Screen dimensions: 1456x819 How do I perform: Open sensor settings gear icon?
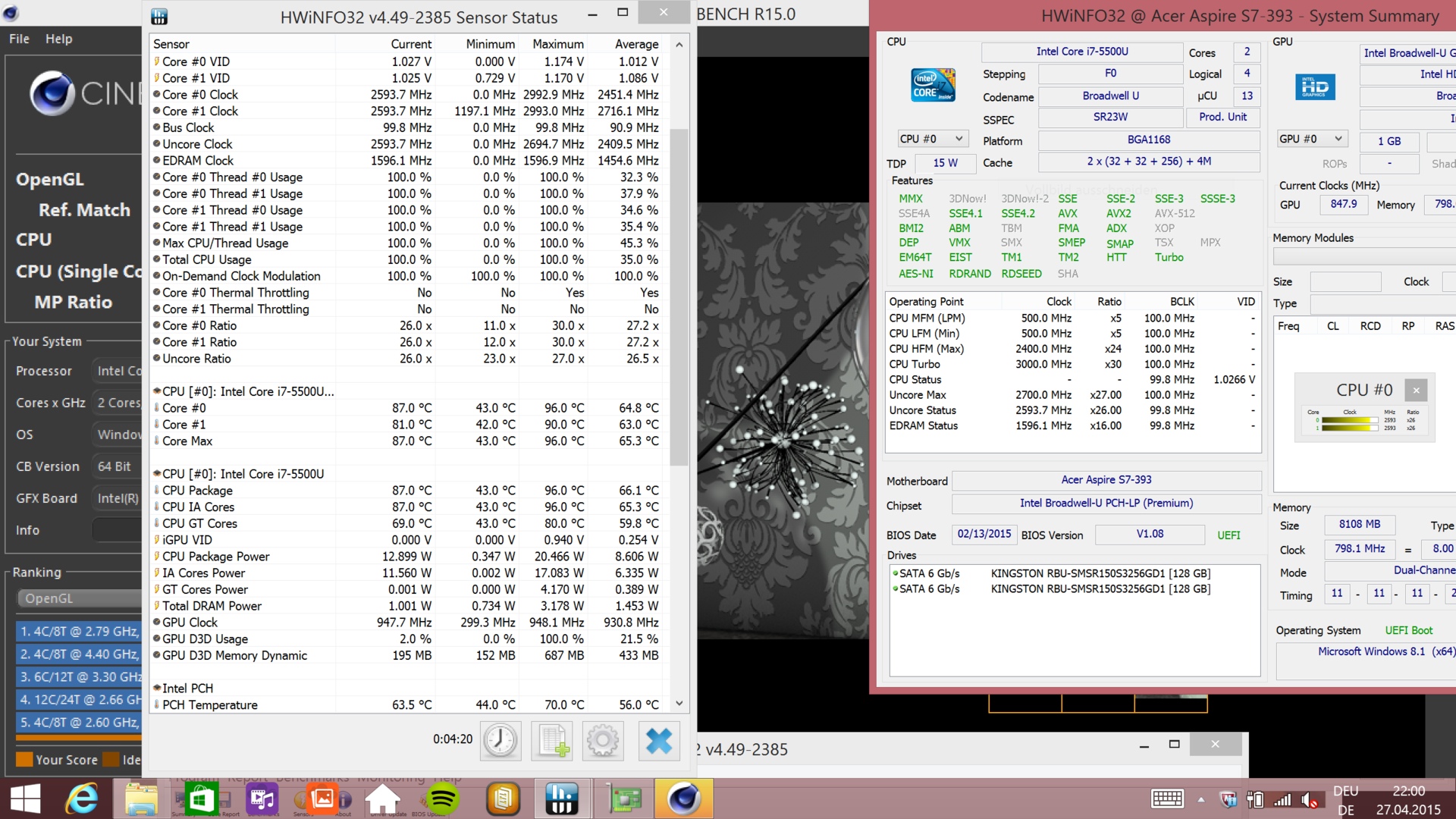(603, 740)
